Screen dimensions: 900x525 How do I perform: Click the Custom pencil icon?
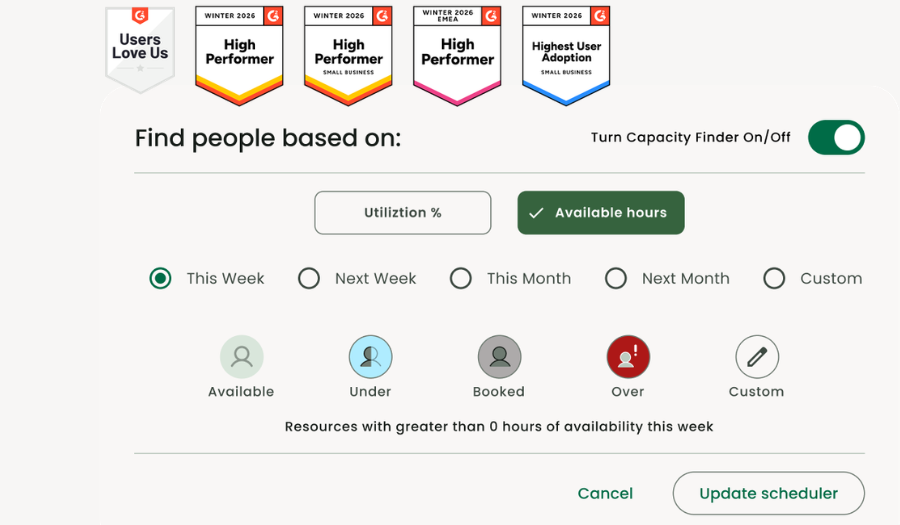tap(757, 356)
